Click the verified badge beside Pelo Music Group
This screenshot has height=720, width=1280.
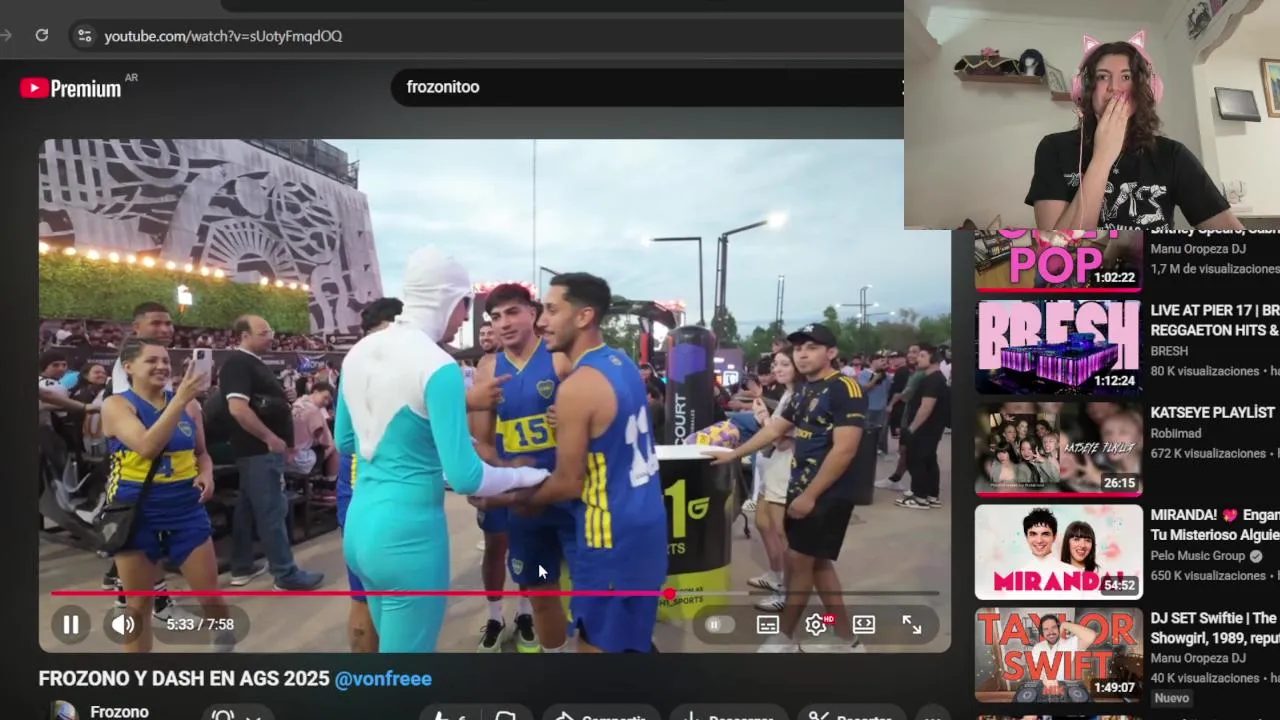[1256, 556]
